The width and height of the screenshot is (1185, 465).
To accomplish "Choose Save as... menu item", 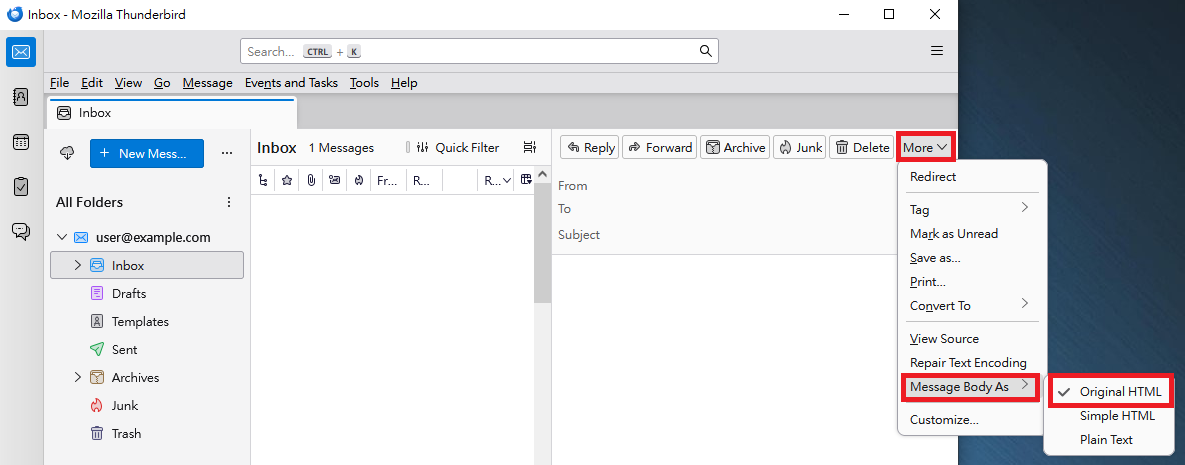I will pos(972,258).
